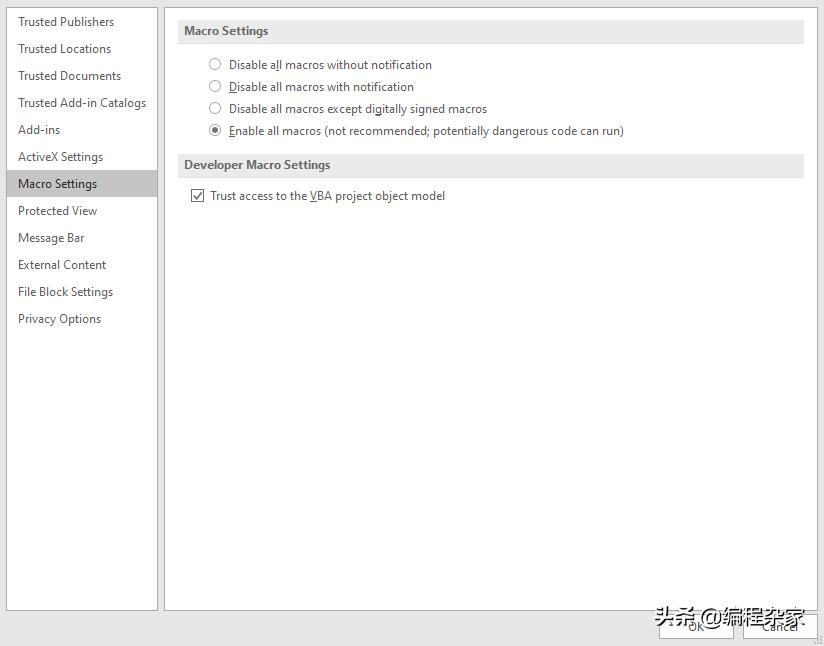The width and height of the screenshot is (824, 646).
Task: Select Trusted Publishers in the sidebar
Action: [x=66, y=21]
